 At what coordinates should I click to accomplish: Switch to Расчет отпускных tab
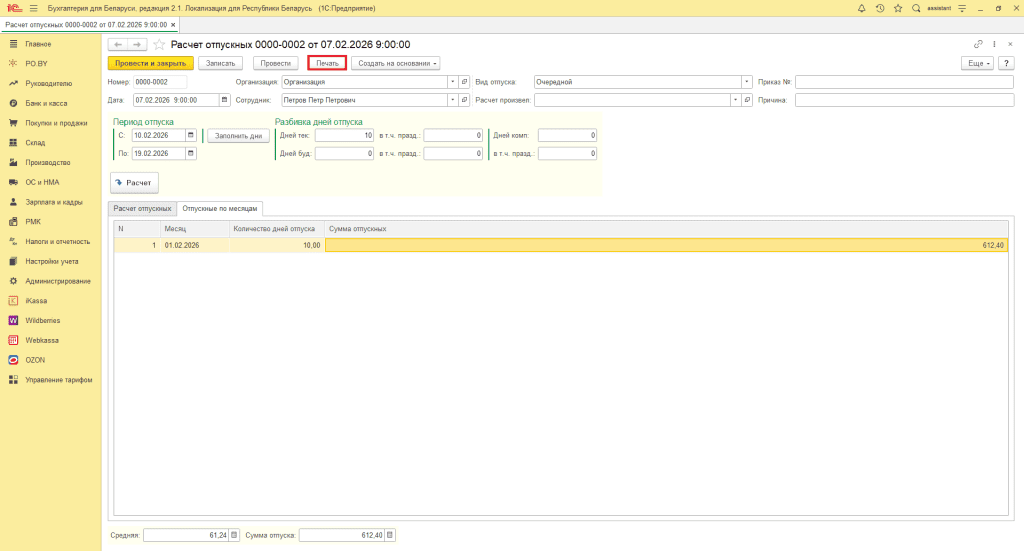pyautogui.click(x=142, y=208)
